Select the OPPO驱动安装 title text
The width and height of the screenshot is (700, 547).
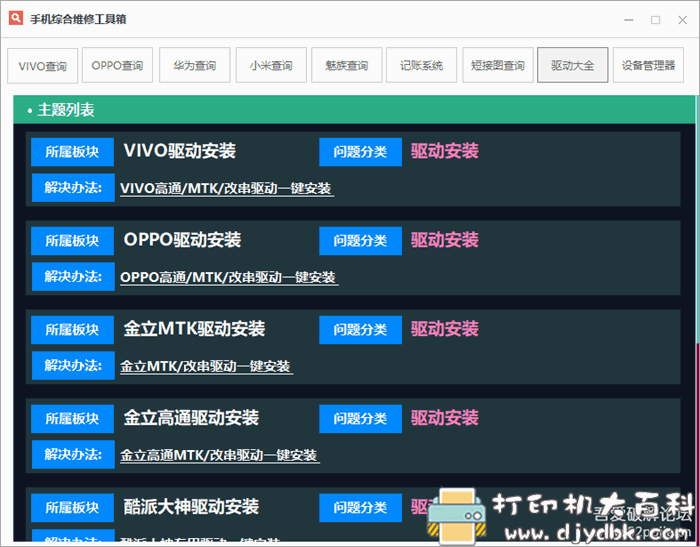[182, 239]
